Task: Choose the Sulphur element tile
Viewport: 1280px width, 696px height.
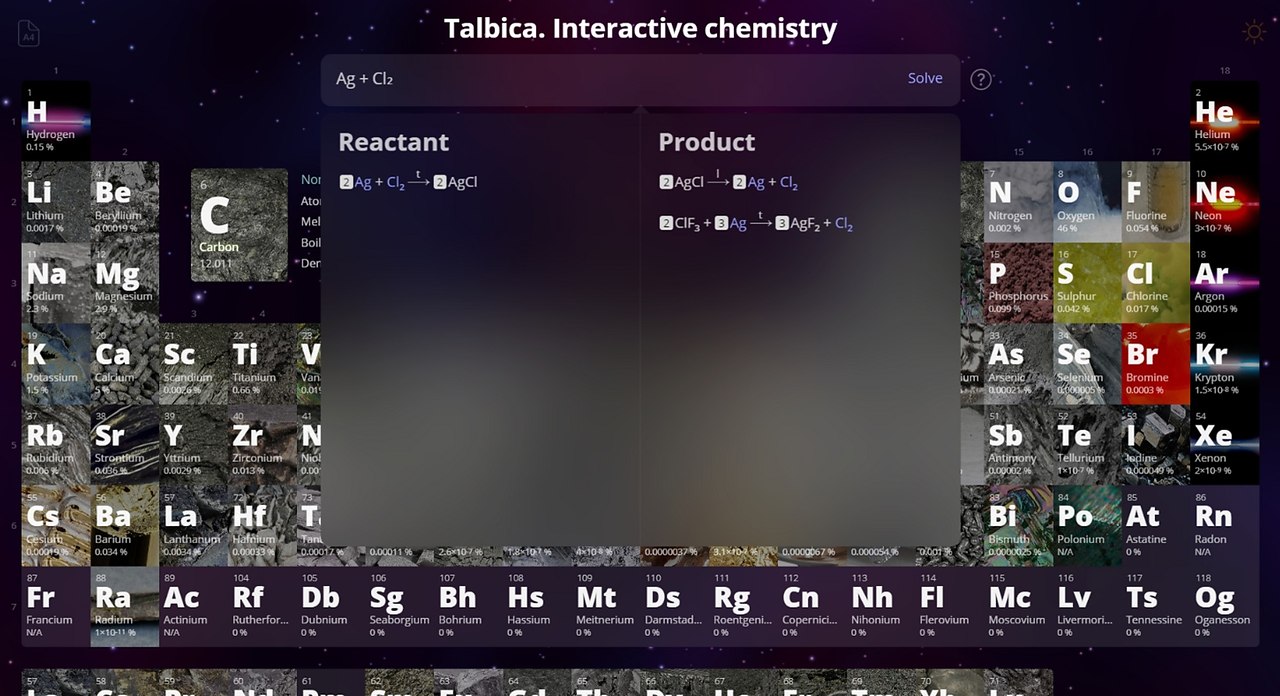Action: click(1086, 283)
